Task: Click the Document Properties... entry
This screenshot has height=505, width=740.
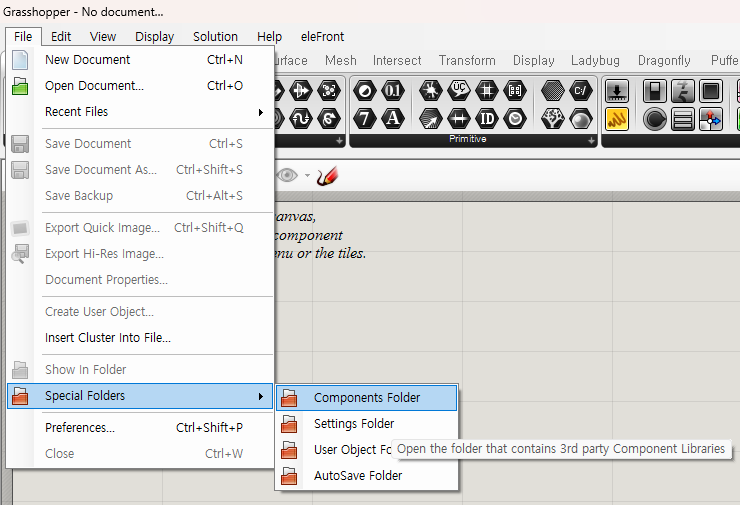Action: point(140,280)
